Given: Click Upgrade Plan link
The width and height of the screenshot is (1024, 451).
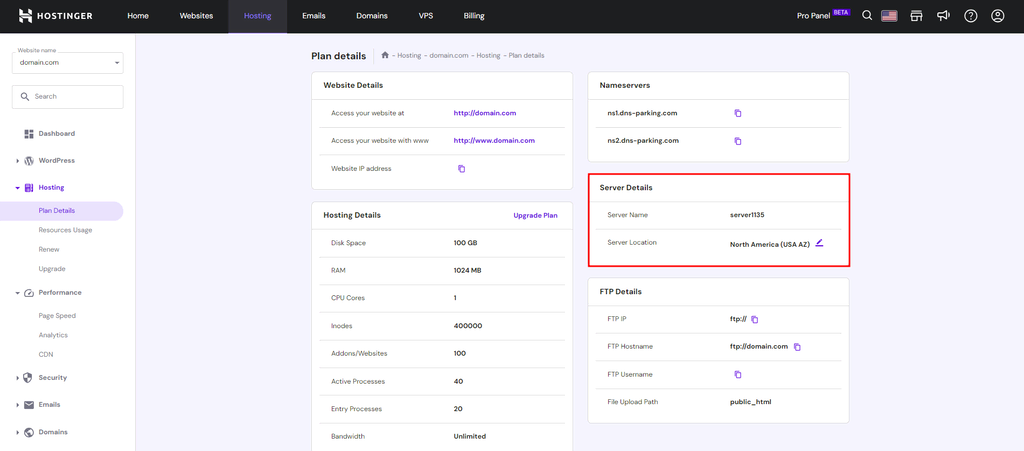Looking at the screenshot, I should click(x=536, y=215).
